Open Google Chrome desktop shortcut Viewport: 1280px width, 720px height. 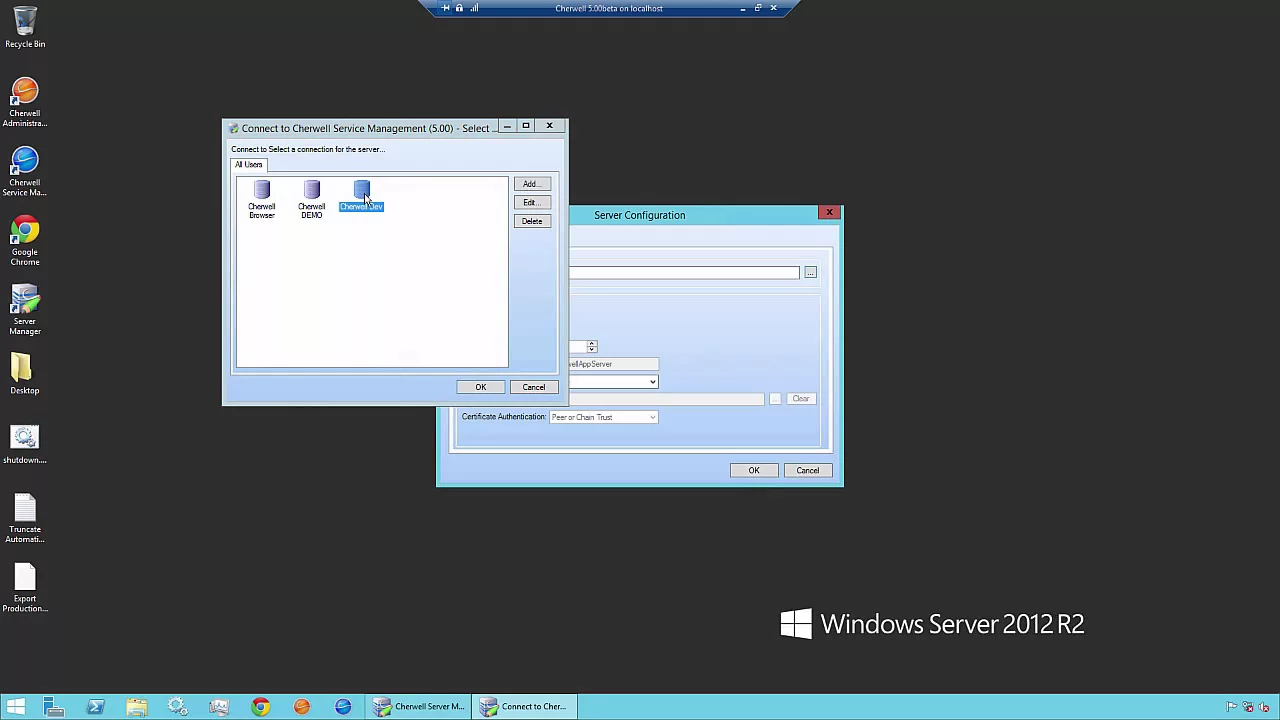click(x=25, y=242)
